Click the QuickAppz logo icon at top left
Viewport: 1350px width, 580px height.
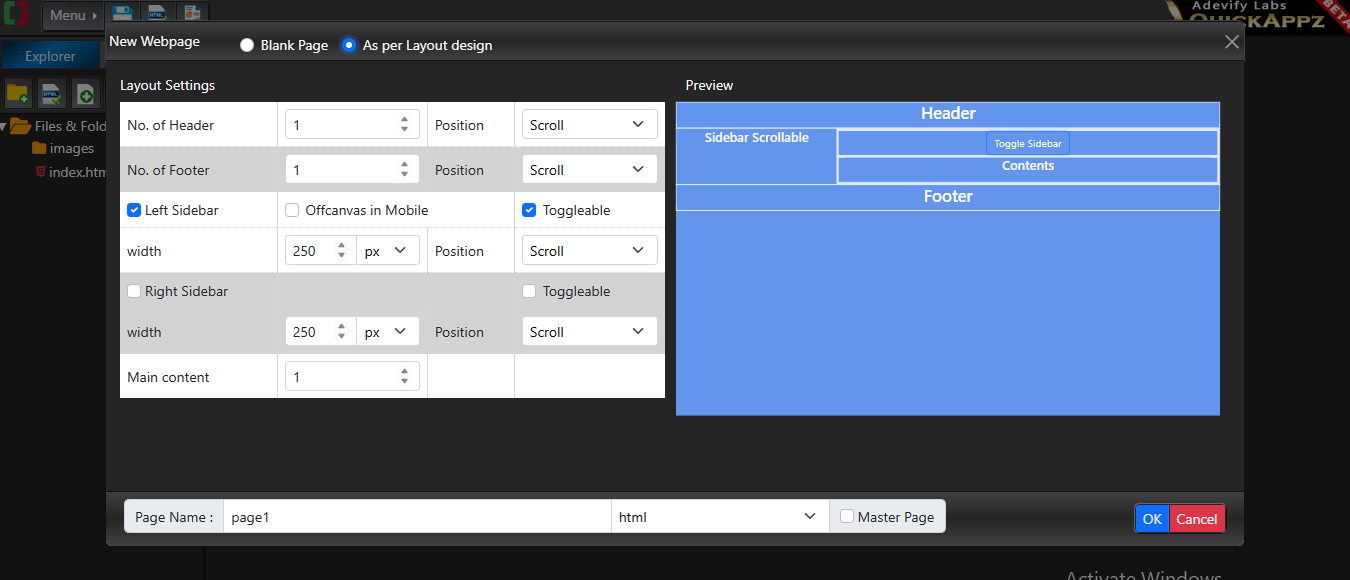[15, 15]
